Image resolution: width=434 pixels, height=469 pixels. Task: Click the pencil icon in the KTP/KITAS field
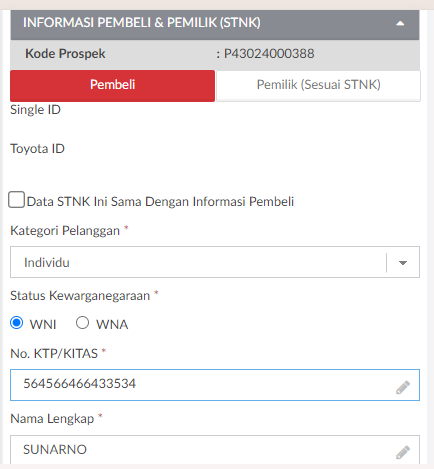tap(403, 387)
